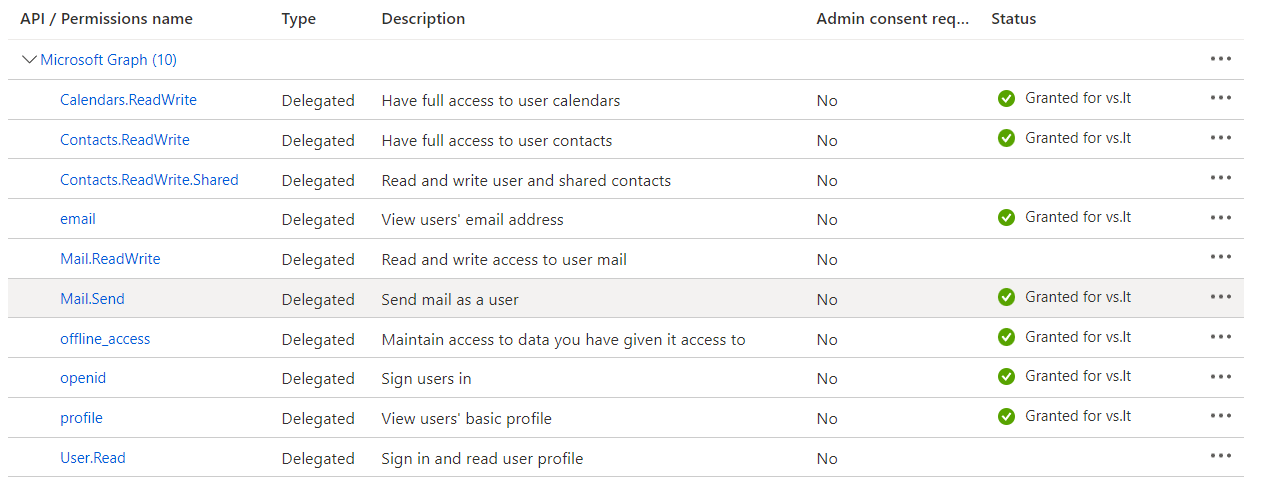The width and height of the screenshot is (1269, 492).
Task: Open Microsoft Graph (10) API link
Action: click(x=108, y=60)
